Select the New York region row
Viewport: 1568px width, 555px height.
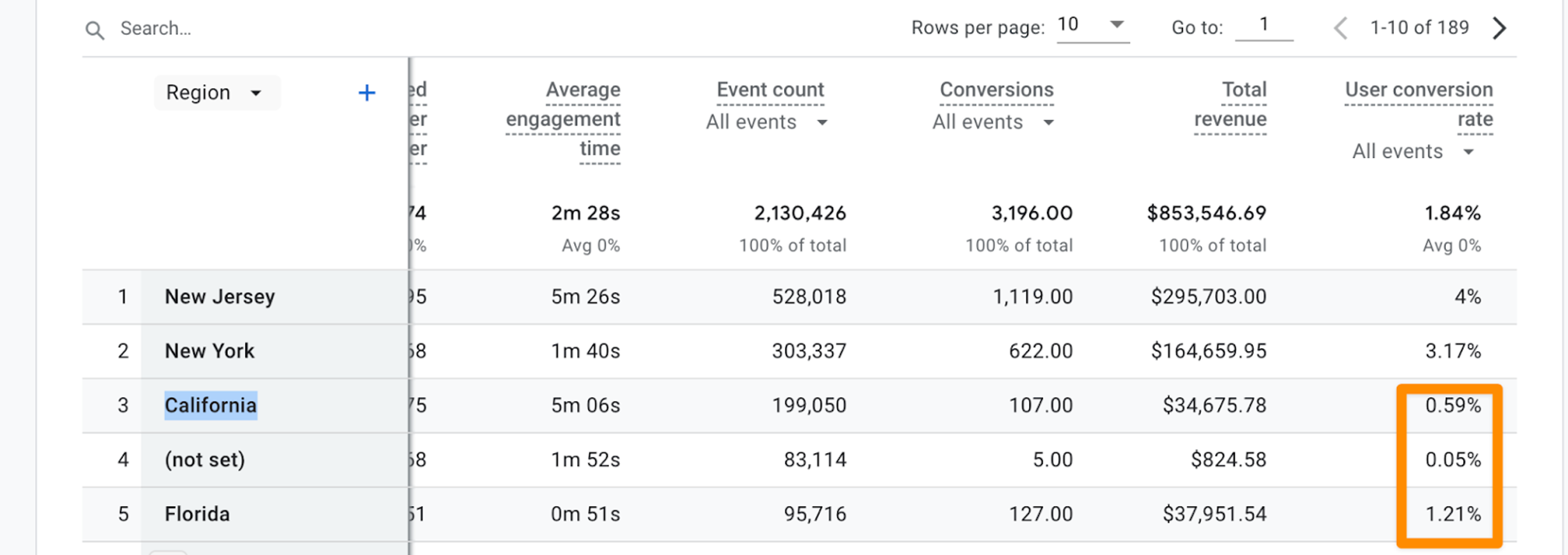[799, 351]
